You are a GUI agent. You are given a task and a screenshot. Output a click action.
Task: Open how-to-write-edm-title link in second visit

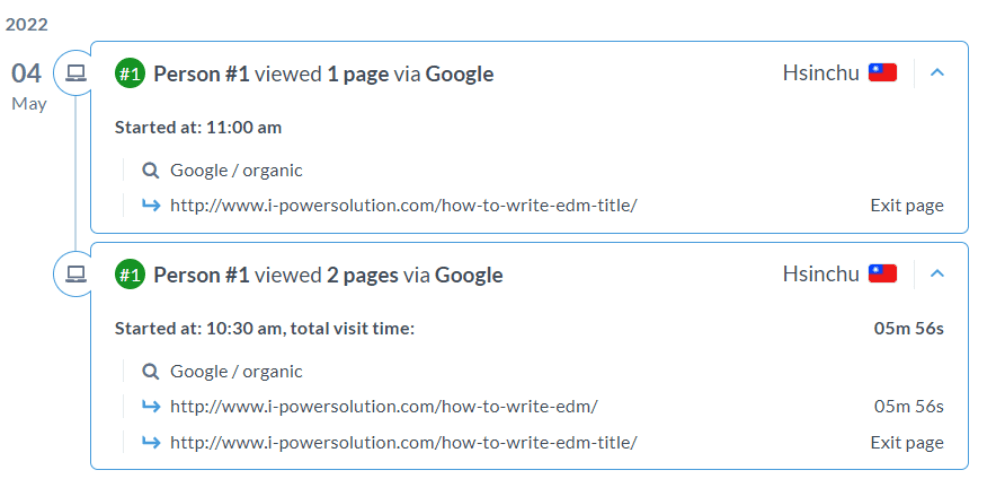[404, 443]
